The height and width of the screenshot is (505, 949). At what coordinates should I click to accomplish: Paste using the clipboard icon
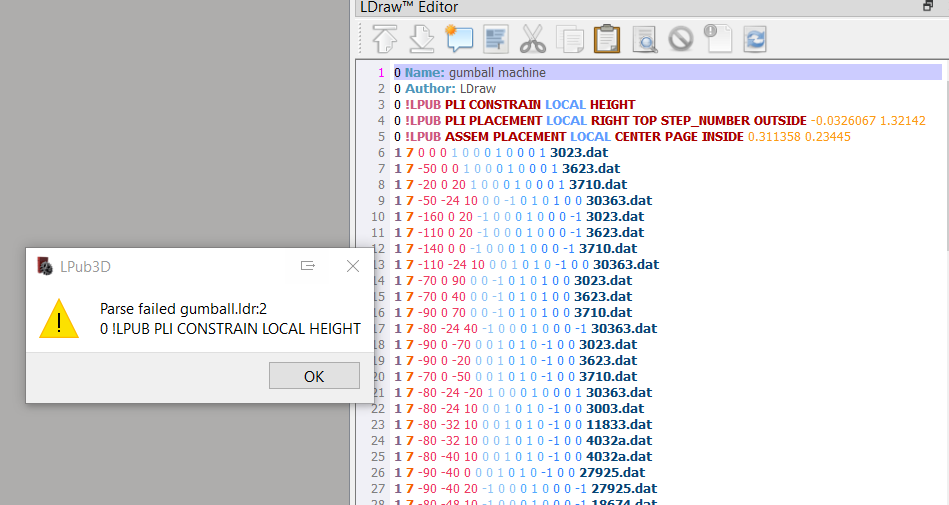click(607, 40)
